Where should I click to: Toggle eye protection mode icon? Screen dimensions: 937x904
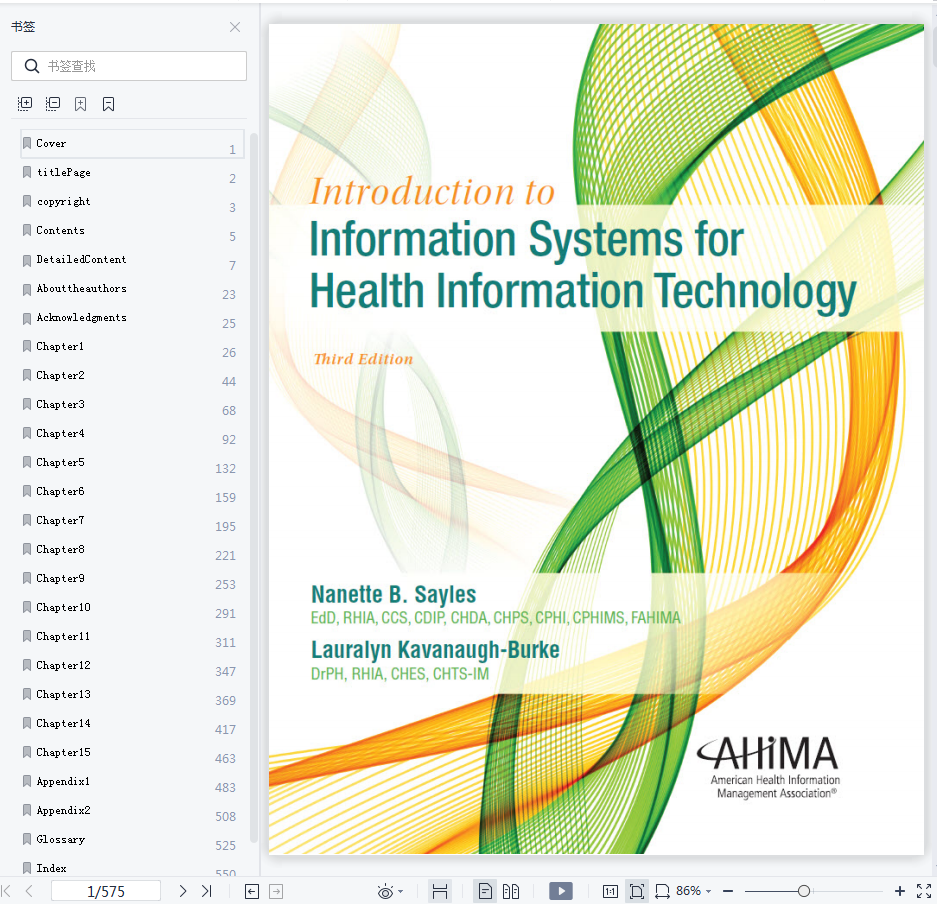pyautogui.click(x=385, y=891)
